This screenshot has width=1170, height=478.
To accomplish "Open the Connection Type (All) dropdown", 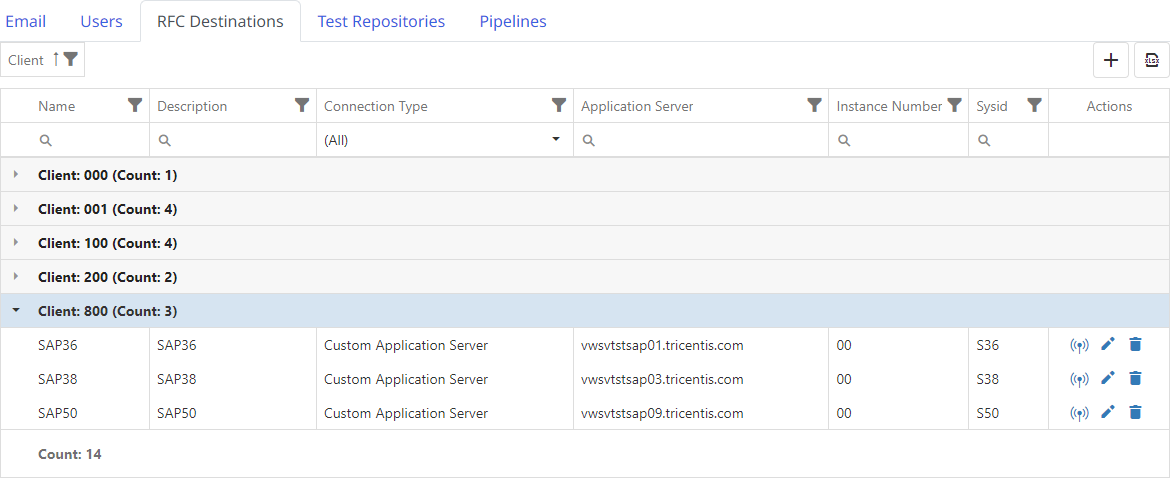I will coord(444,140).
